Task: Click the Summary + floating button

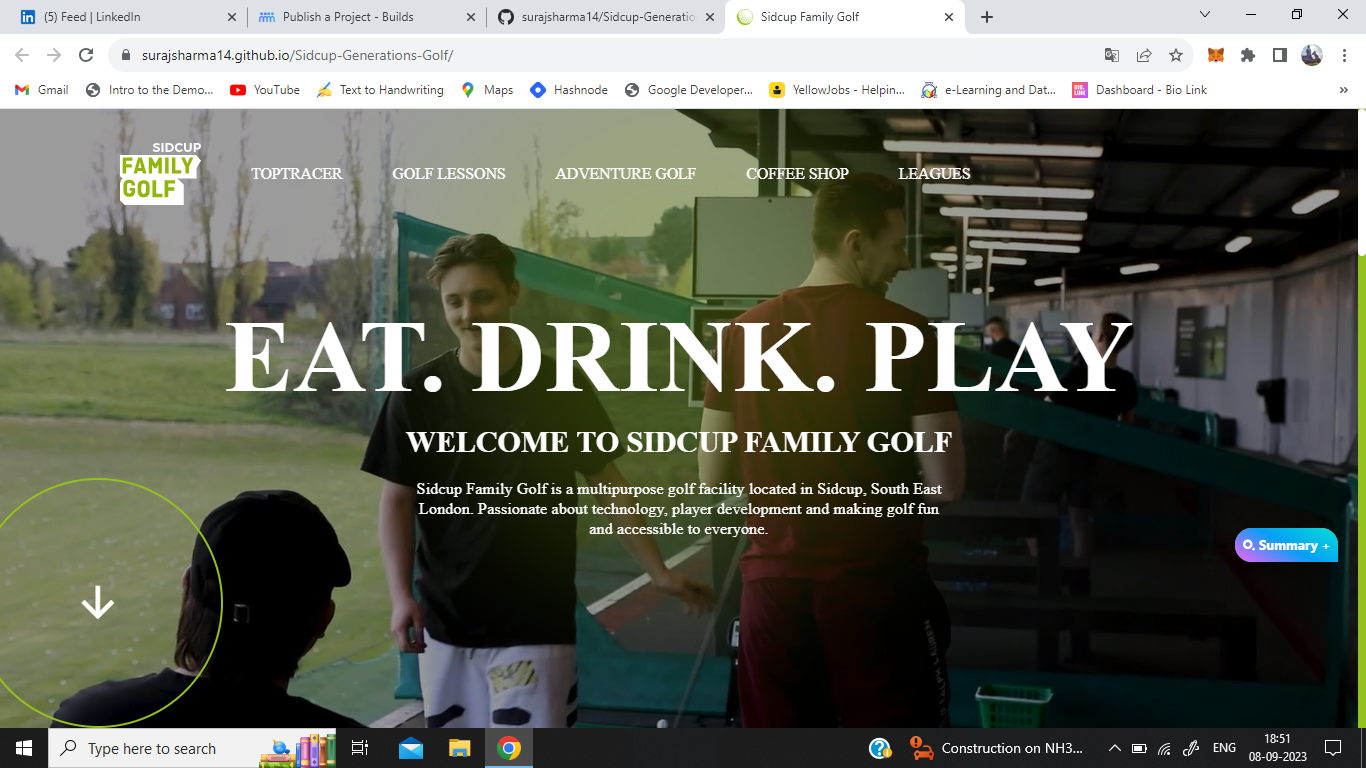Action: 1286,545
